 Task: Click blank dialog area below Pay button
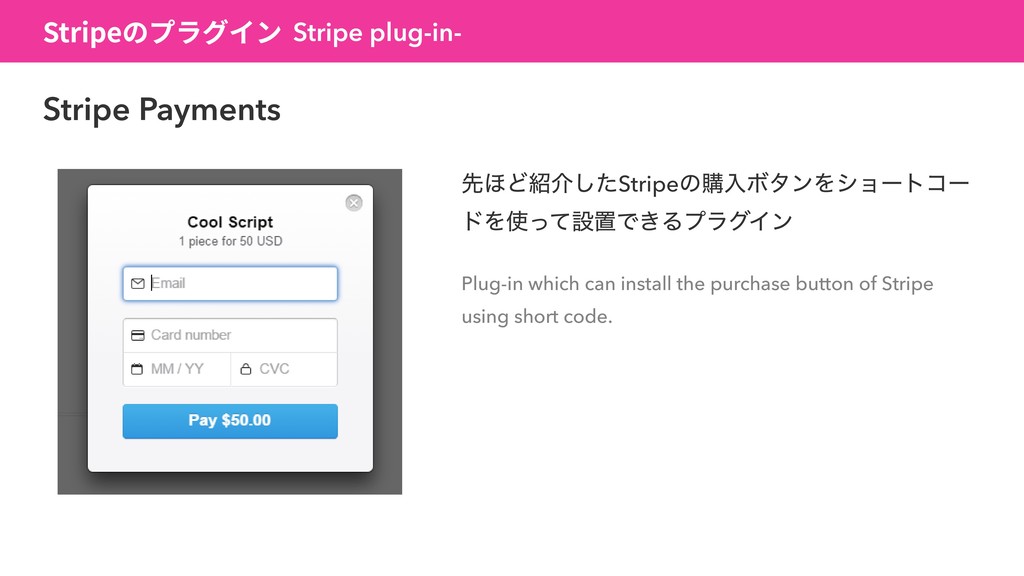230,455
